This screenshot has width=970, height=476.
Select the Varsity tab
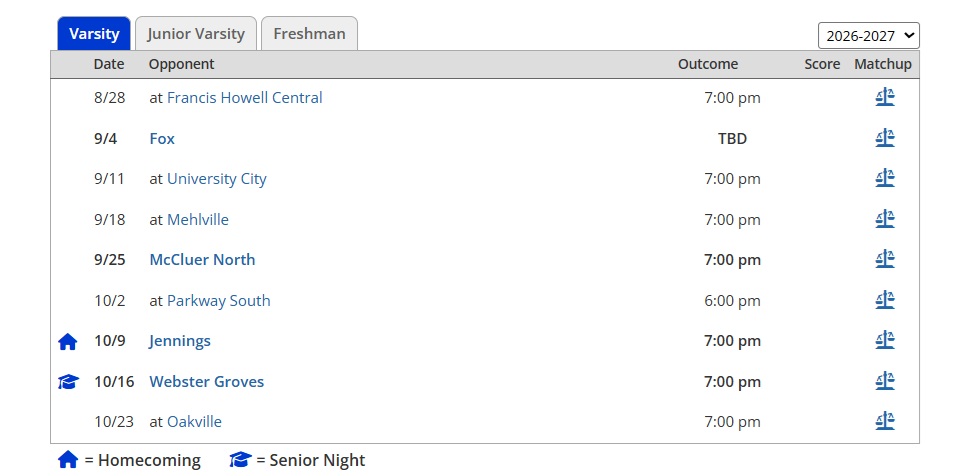pyautogui.click(x=94, y=33)
